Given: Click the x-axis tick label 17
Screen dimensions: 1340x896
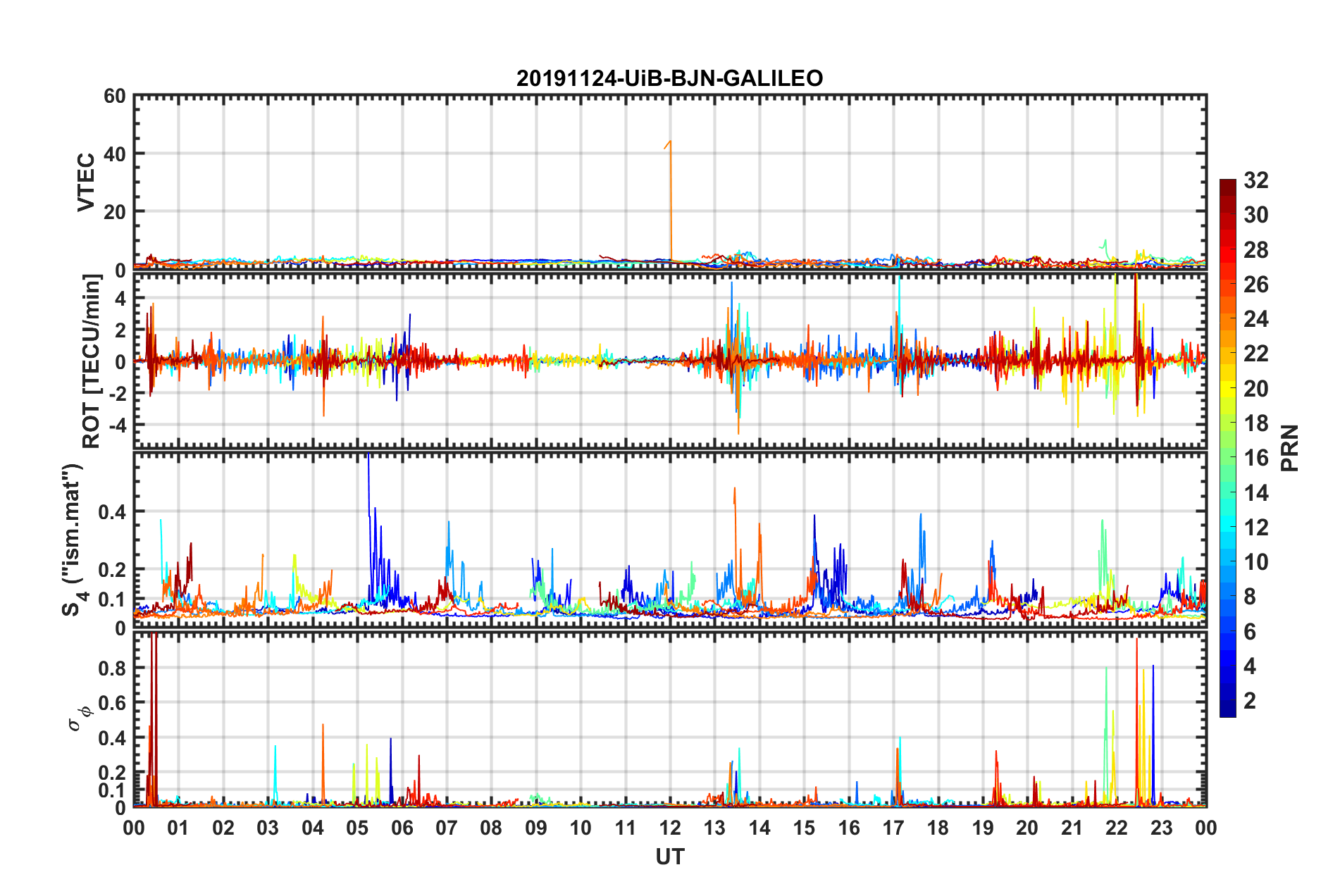Looking at the screenshot, I should 893,827.
